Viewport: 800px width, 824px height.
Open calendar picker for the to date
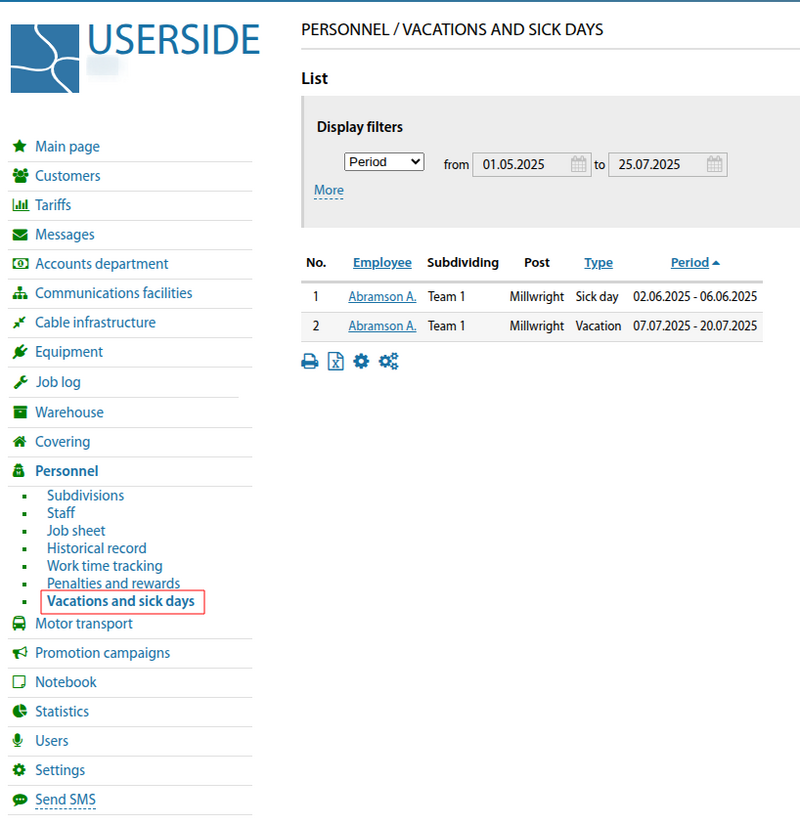pyautogui.click(x=714, y=165)
